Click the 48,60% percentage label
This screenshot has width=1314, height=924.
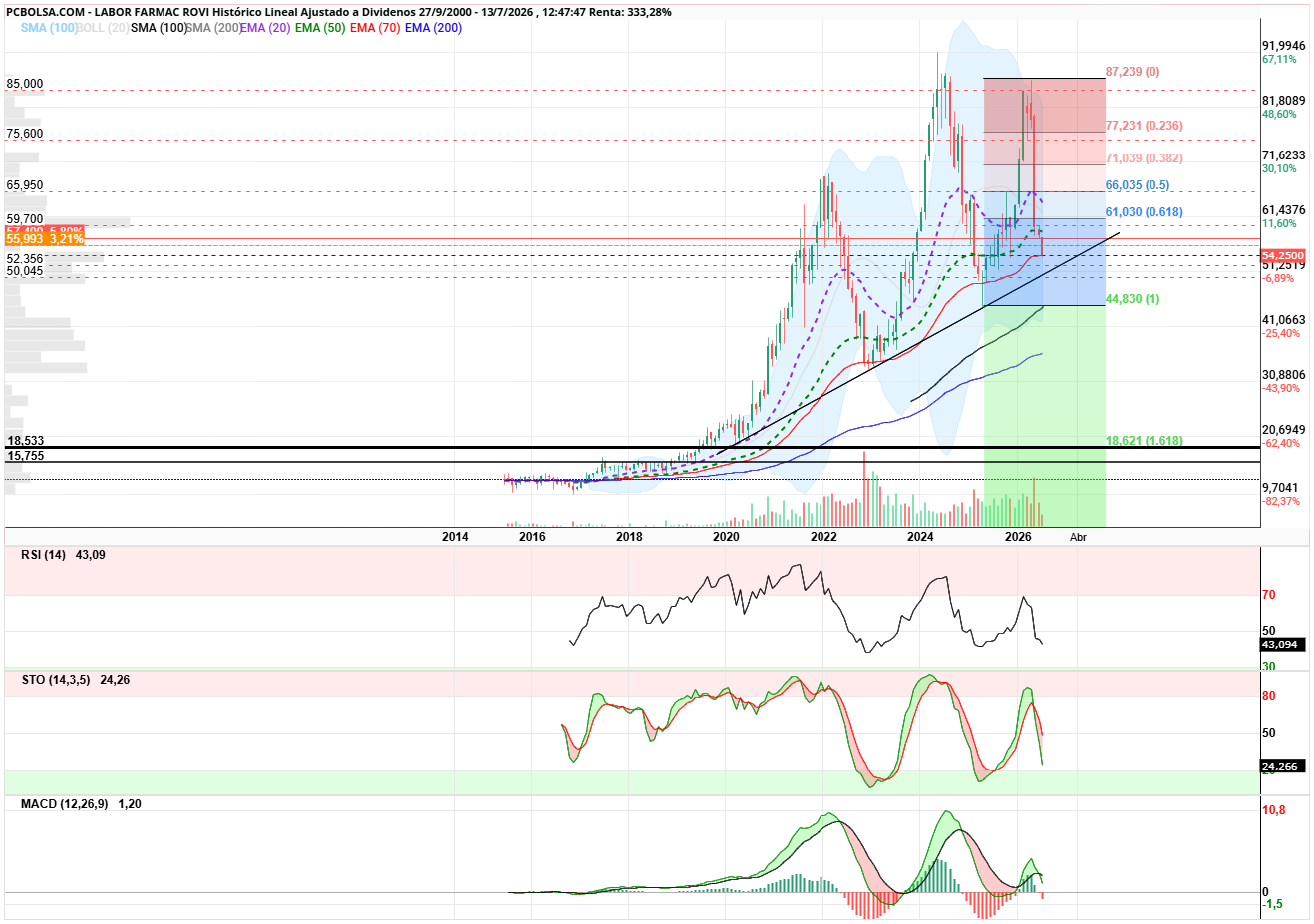(x=1280, y=114)
